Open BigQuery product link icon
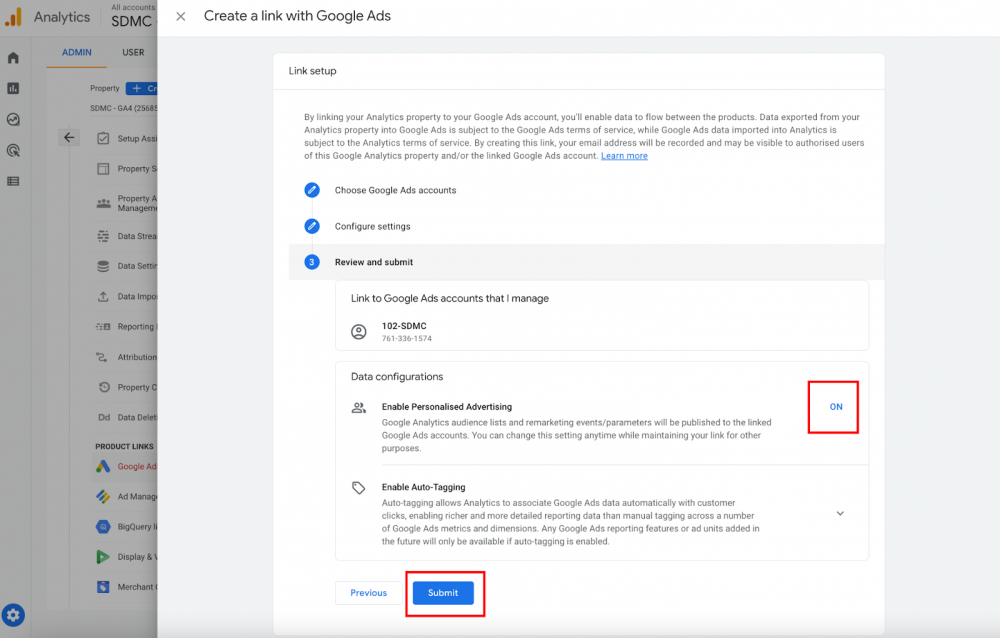The width and height of the screenshot is (1000, 638). (x=103, y=526)
